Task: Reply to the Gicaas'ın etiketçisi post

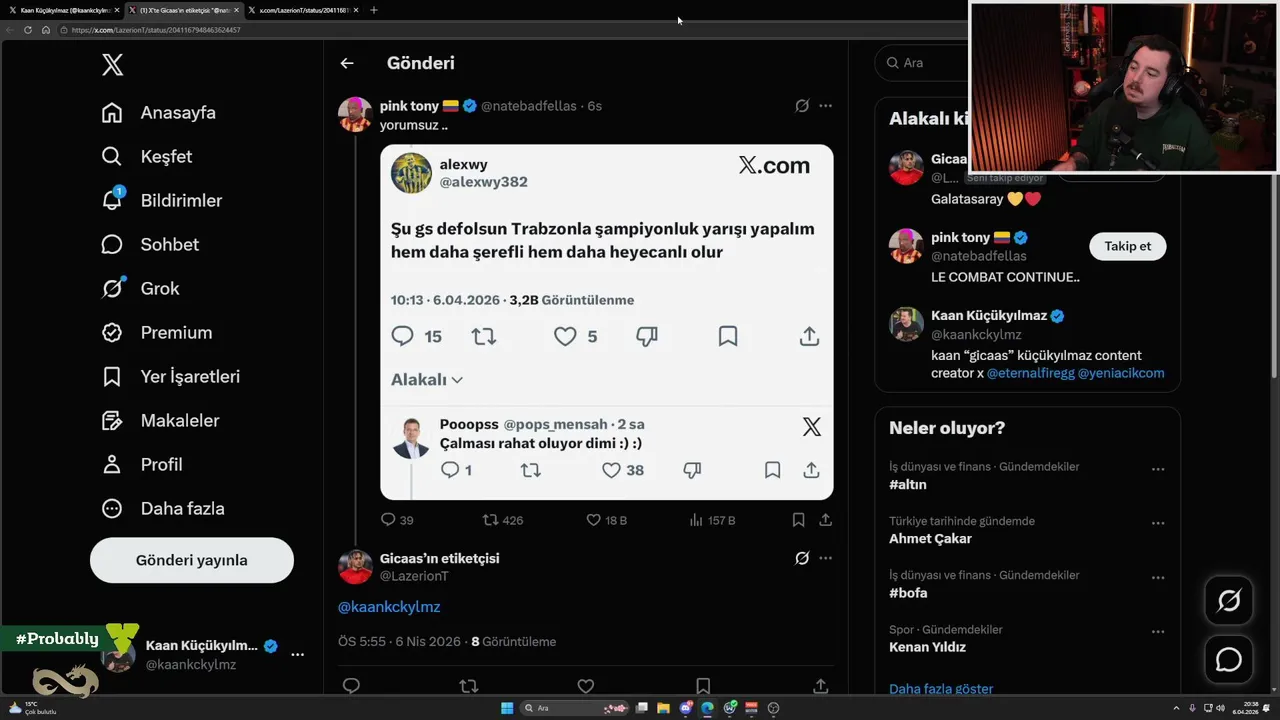Action: point(351,686)
